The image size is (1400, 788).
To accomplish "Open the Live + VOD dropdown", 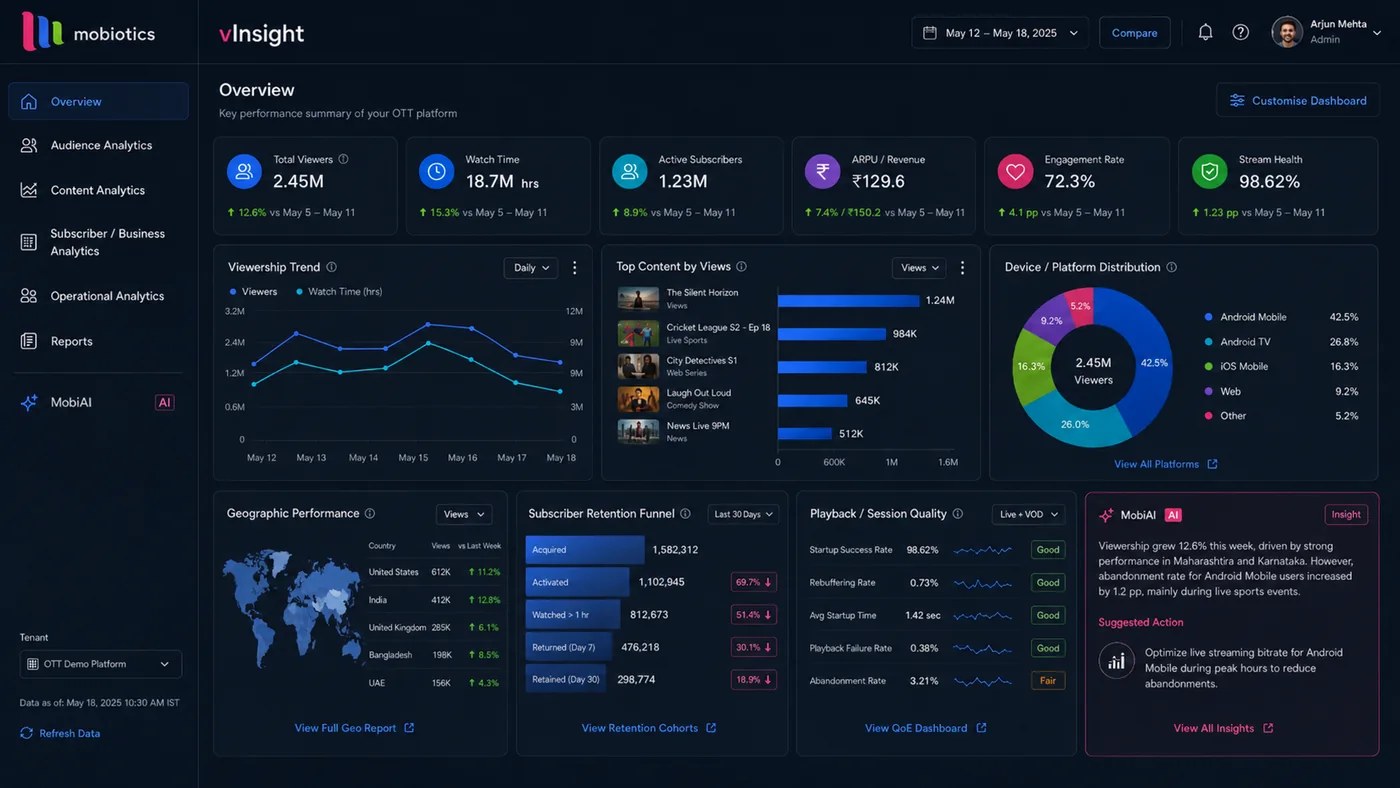I will (x=1028, y=514).
